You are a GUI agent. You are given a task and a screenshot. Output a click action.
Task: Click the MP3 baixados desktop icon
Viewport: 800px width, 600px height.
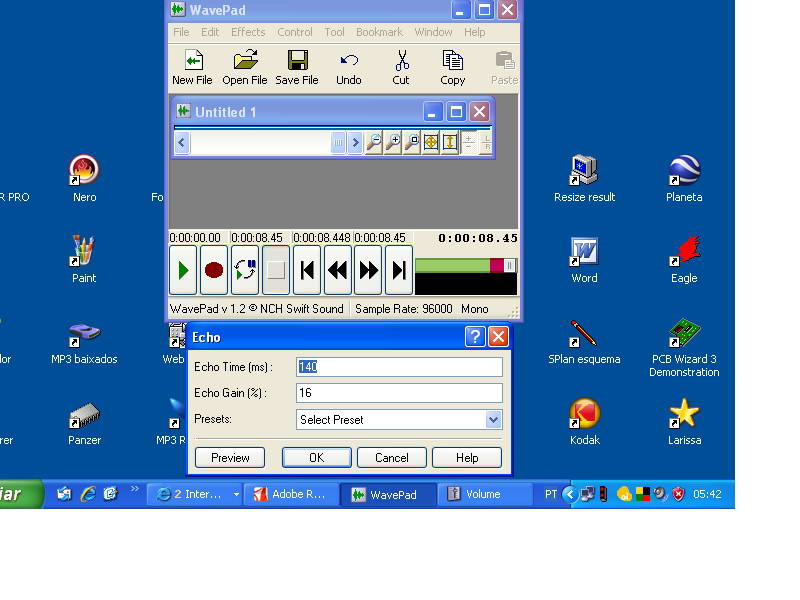[84, 343]
